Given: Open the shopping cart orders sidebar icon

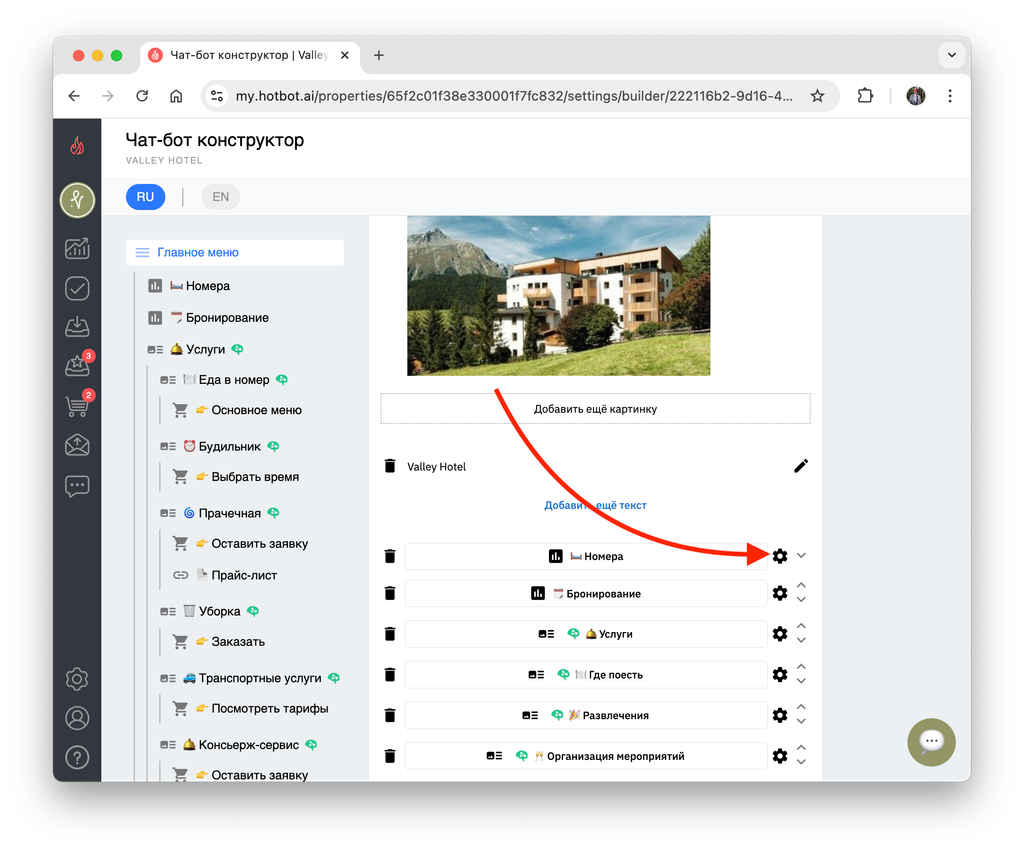Looking at the screenshot, I should 78,405.
